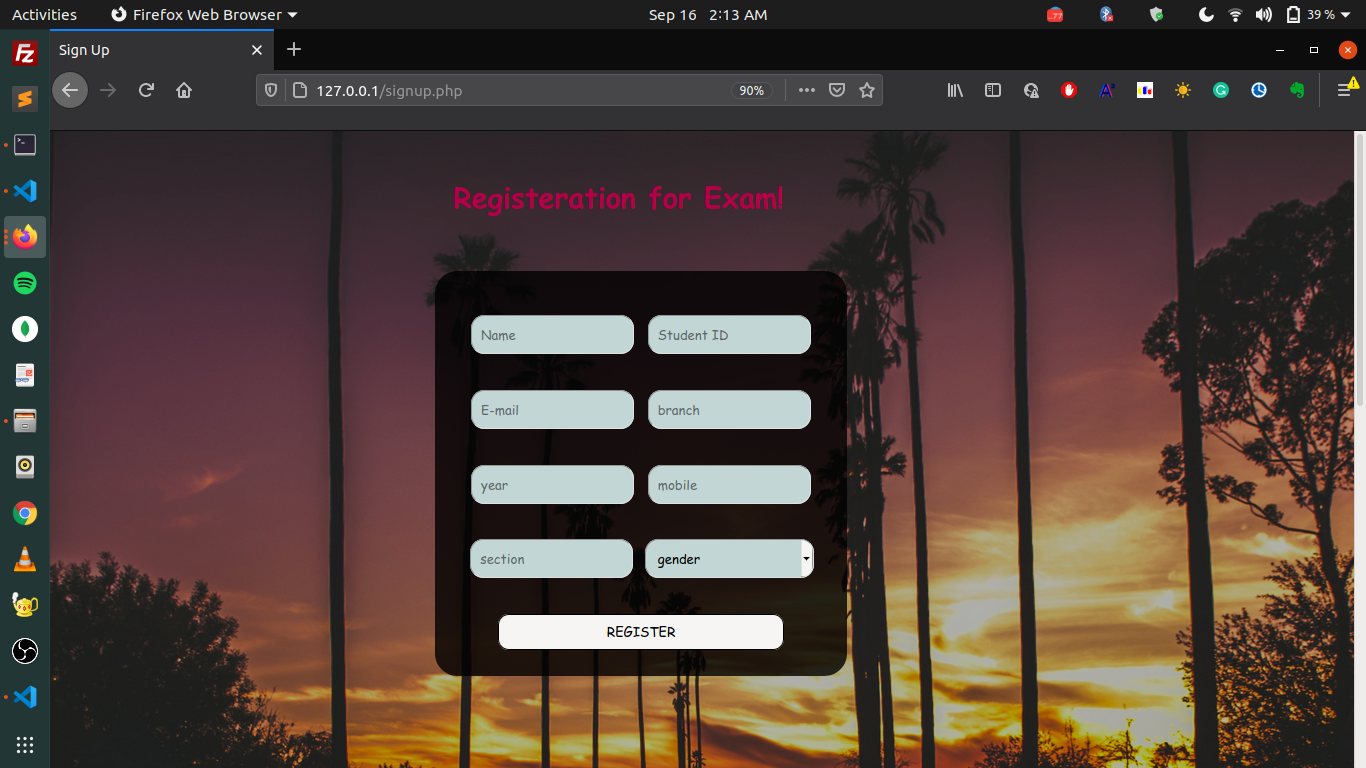Viewport: 1366px width, 768px height.
Task: Close the Sign Up tab
Action: 257,50
